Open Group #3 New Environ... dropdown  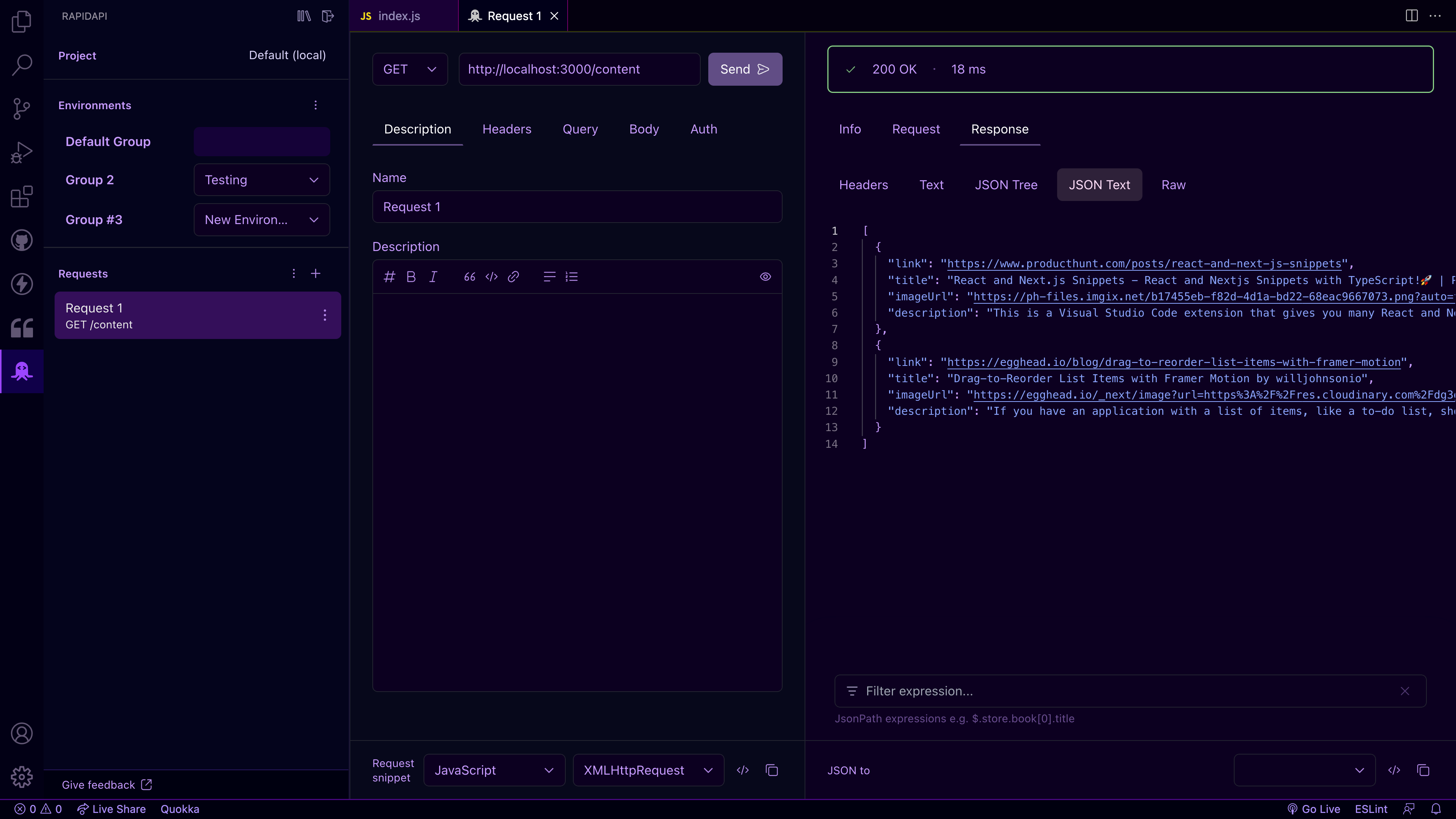(262, 220)
